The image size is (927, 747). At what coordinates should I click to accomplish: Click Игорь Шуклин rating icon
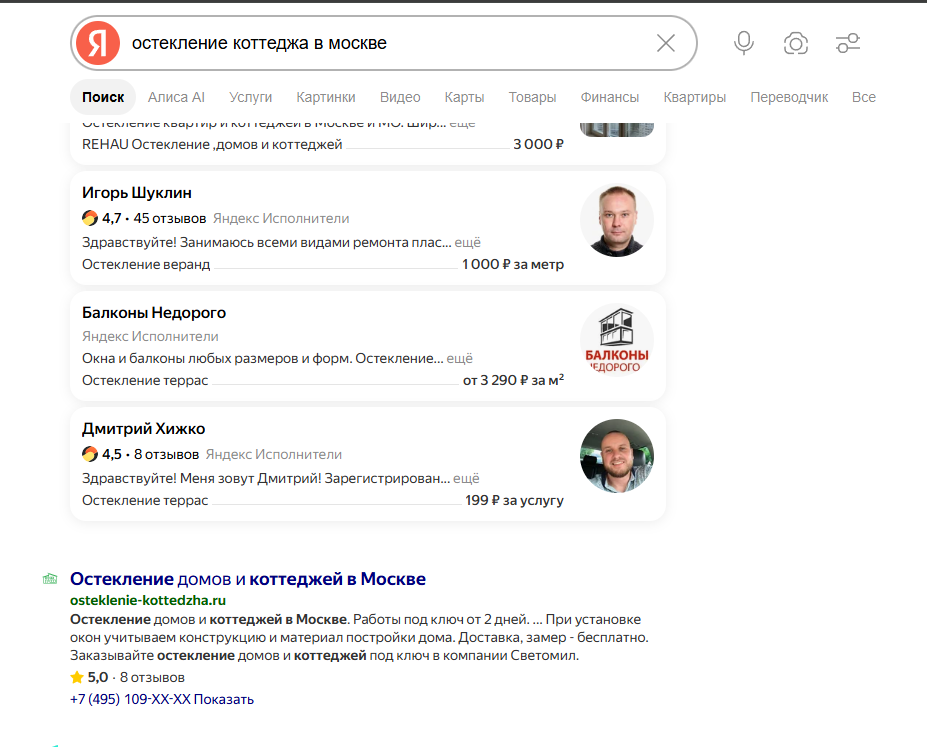coord(90,218)
